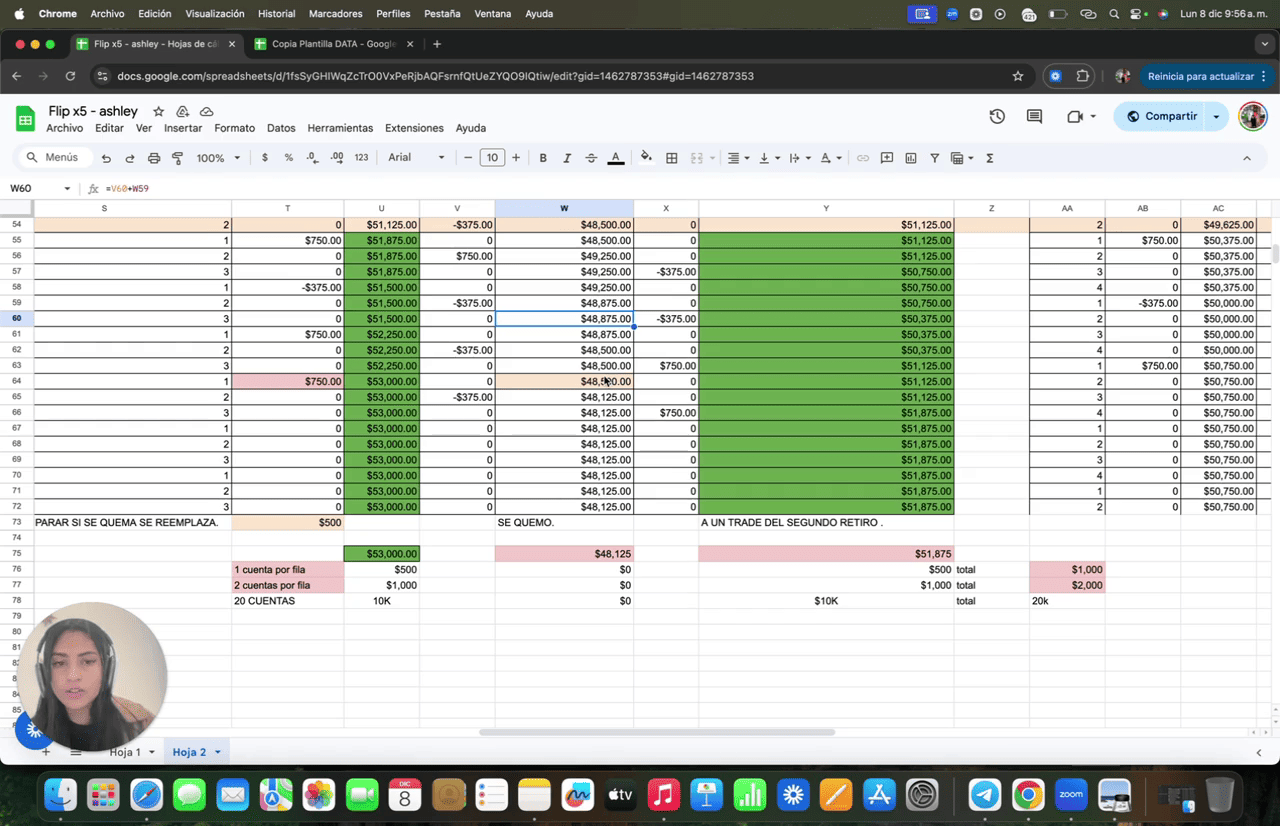1280x826 pixels.
Task: Toggle bold formatting
Action: 543,158
